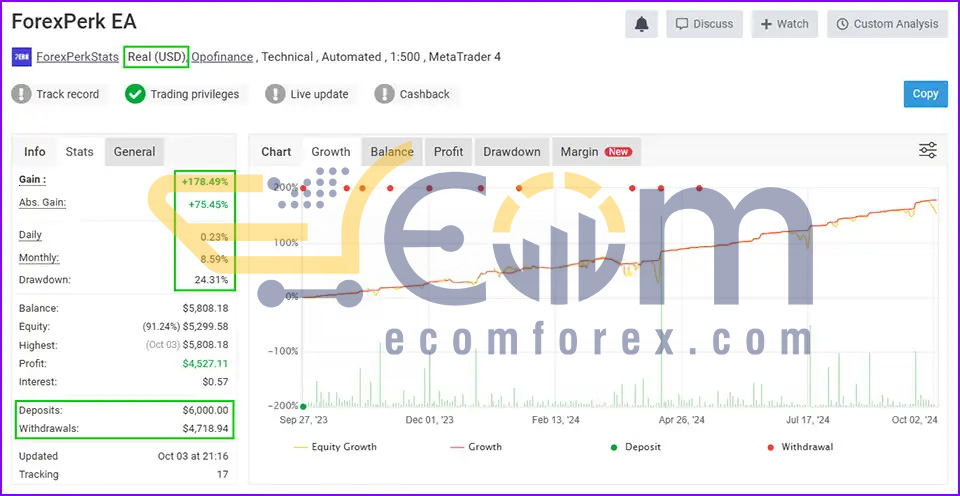Image resolution: width=960 pixels, height=496 pixels.
Task: Toggle Withdrawal legend series
Action: point(800,447)
